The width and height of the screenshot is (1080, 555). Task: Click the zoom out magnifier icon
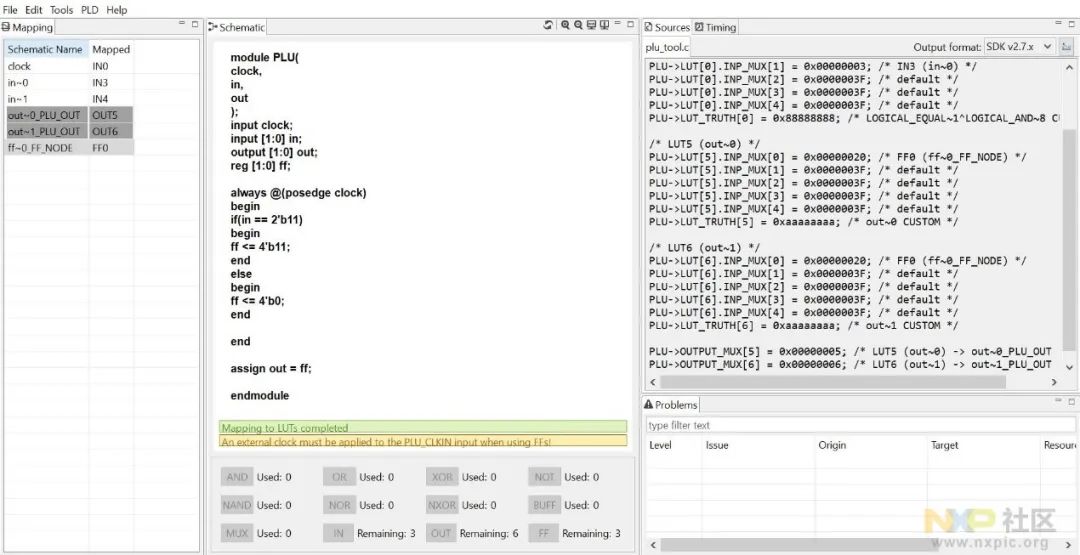(x=579, y=25)
